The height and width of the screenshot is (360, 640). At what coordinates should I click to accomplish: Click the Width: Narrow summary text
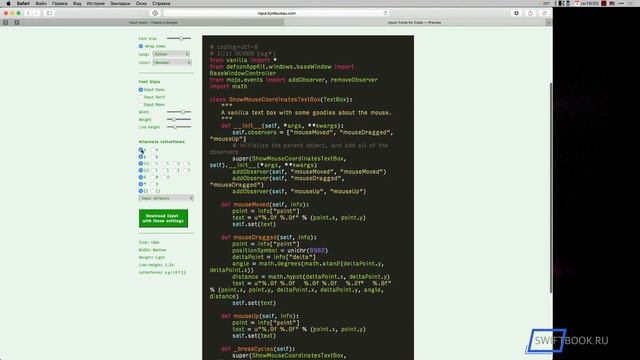click(152, 250)
